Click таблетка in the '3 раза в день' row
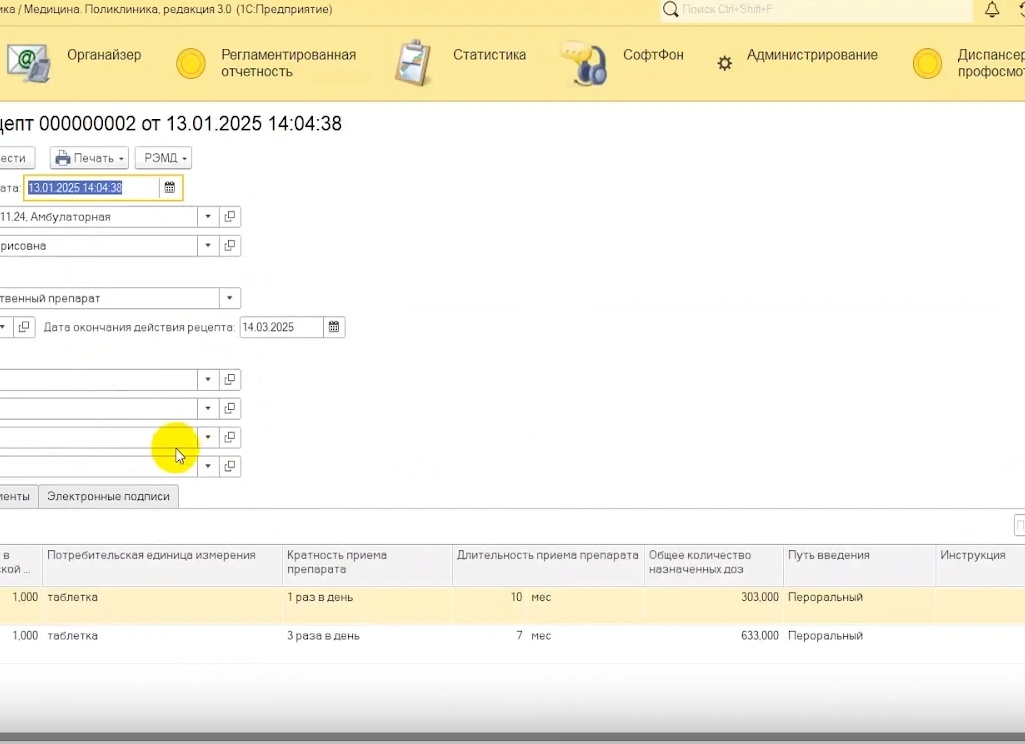Image resolution: width=1025 pixels, height=744 pixels. 73,635
